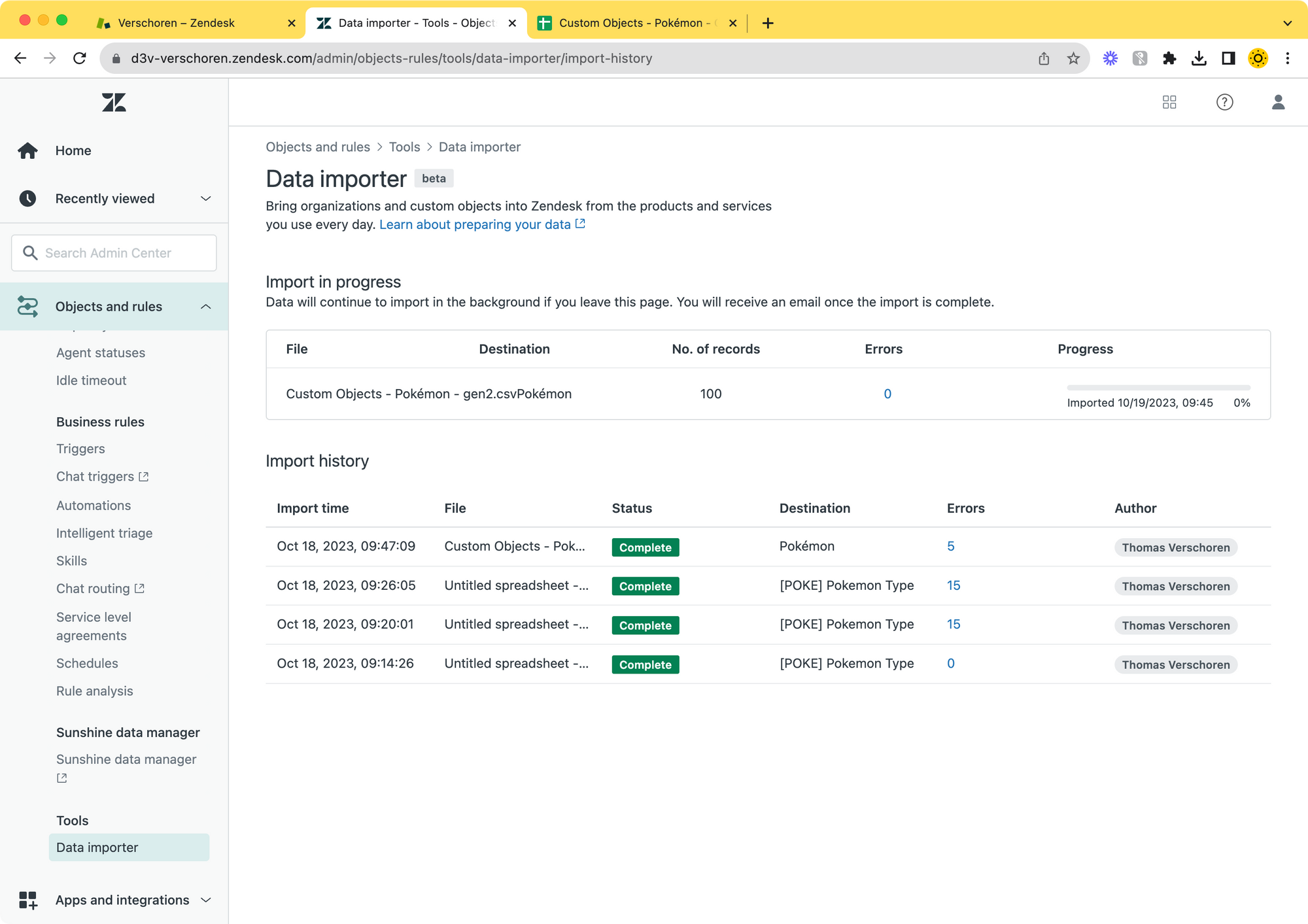Bookmark this page with the star icon
The height and width of the screenshot is (924, 1308).
[x=1073, y=58]
